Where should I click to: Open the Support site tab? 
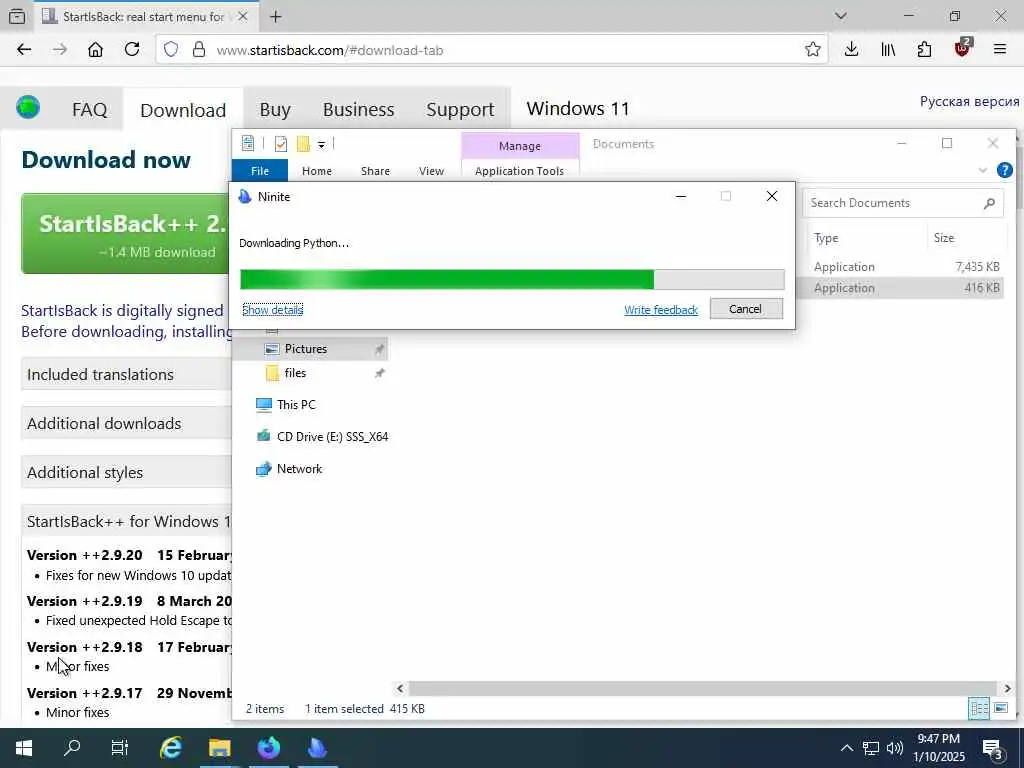460,109
